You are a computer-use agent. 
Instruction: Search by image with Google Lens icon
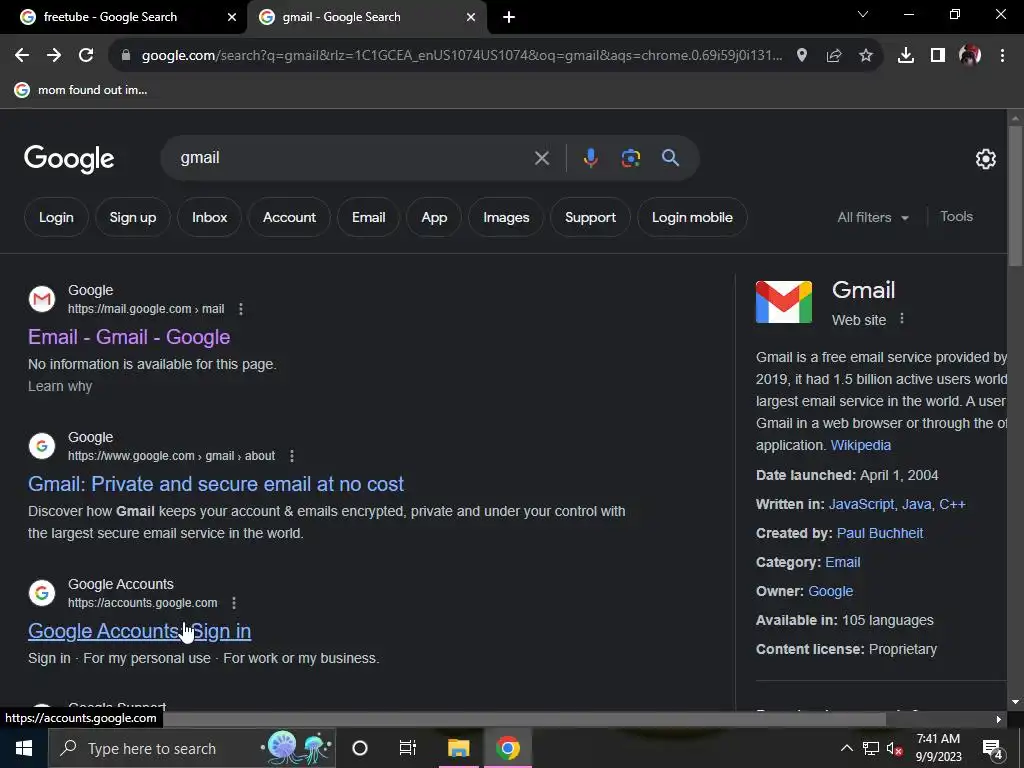point(631,158)
